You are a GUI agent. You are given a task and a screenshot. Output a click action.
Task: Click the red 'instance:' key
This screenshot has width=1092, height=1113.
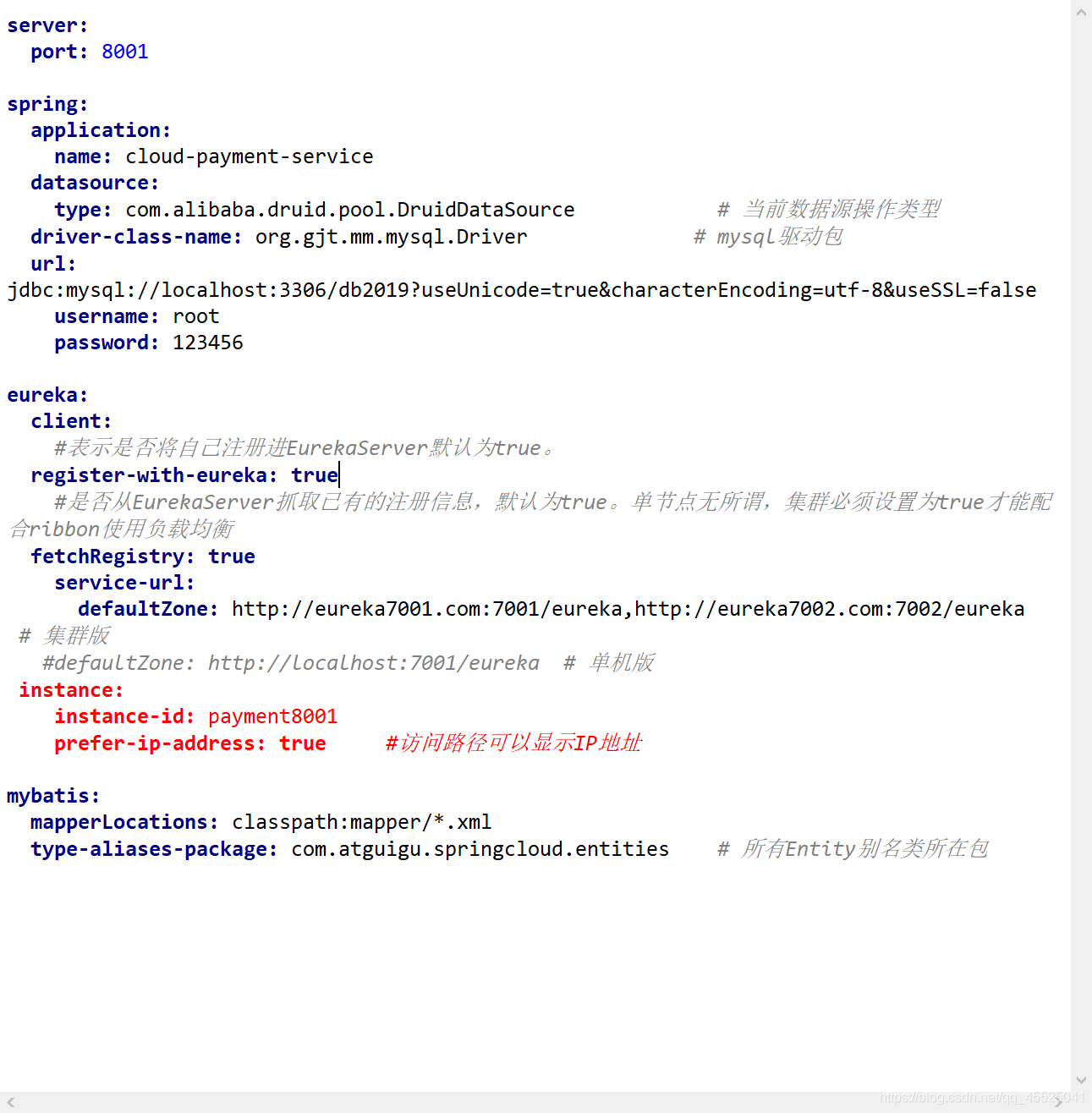pyautogui.click(x=72, y=690)
